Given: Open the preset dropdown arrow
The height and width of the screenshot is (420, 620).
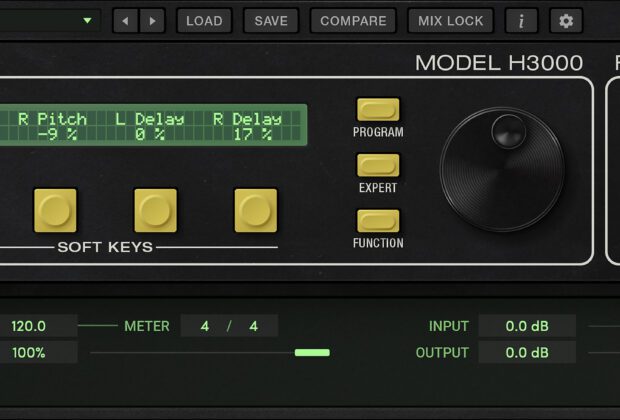Looking at the screenshot, I should pos(87,21).
